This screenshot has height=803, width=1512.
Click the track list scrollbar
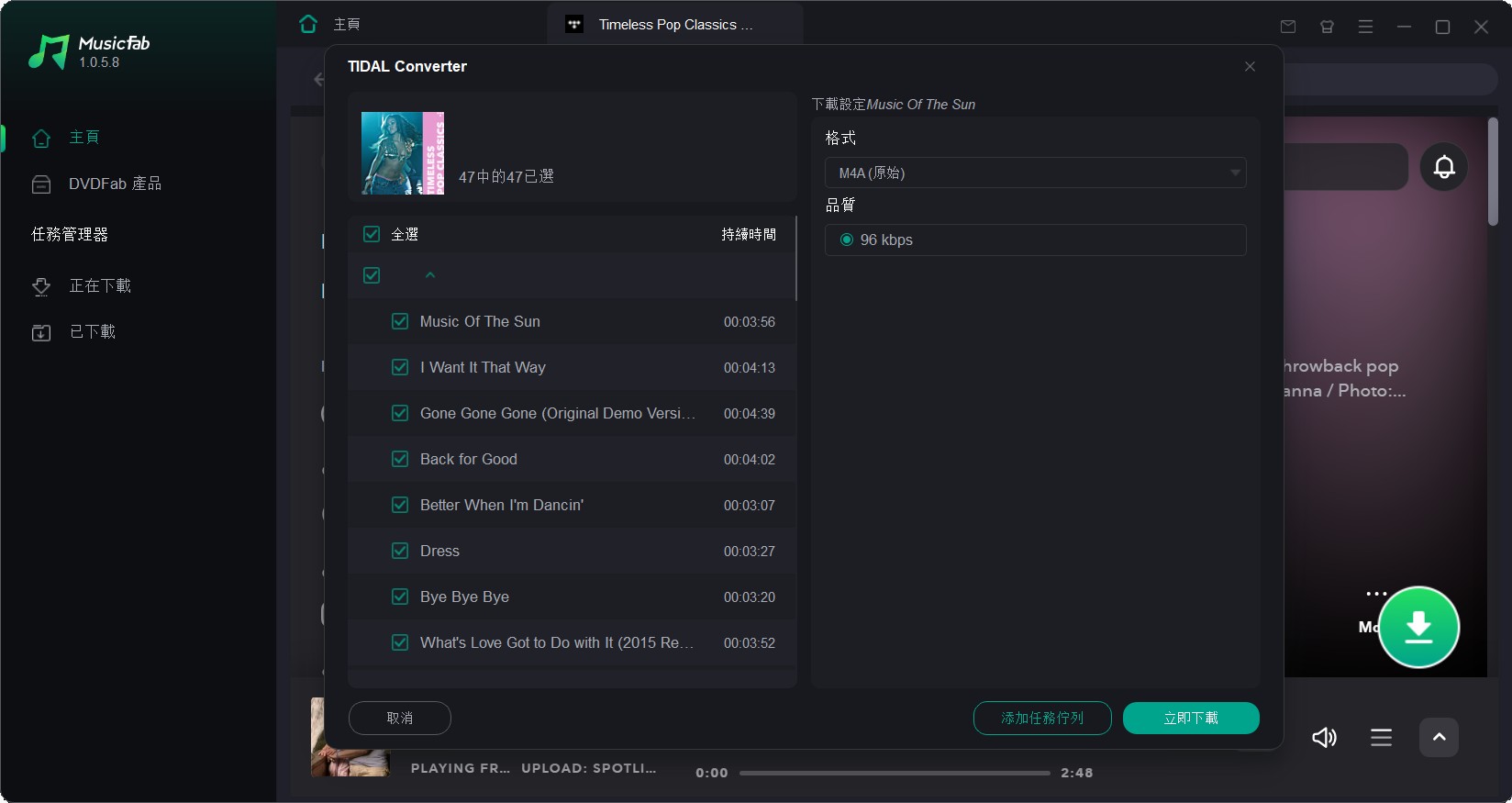point(795,259)
